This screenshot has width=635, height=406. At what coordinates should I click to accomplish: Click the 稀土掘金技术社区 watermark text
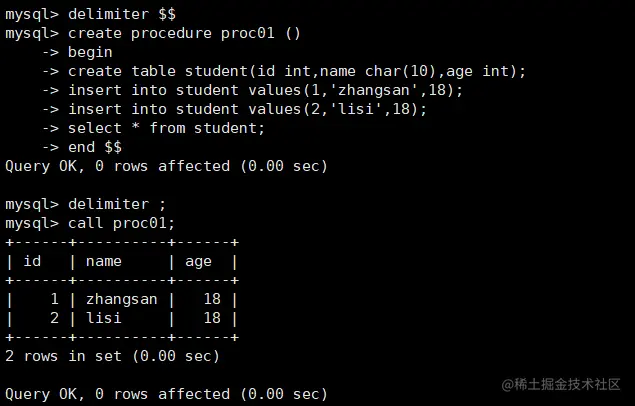click(568, 385)
